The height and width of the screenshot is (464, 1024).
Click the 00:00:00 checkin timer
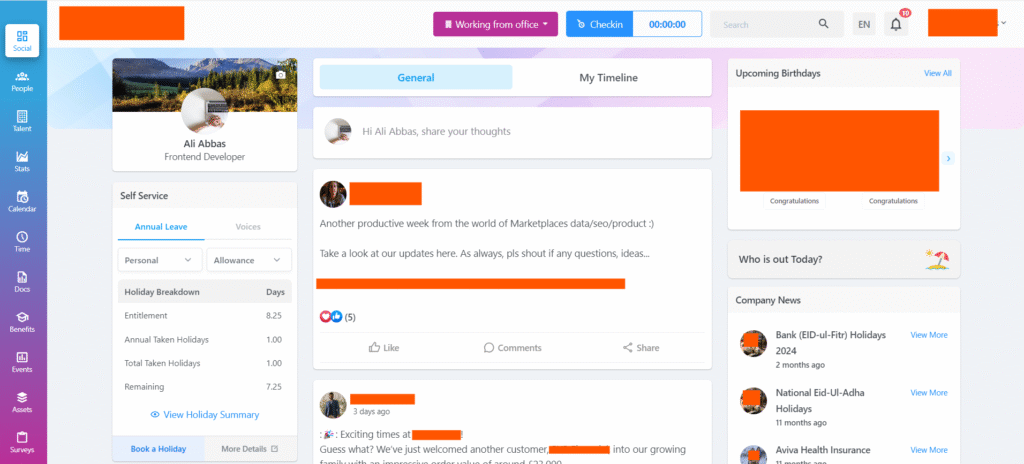[x=667, y=24]
